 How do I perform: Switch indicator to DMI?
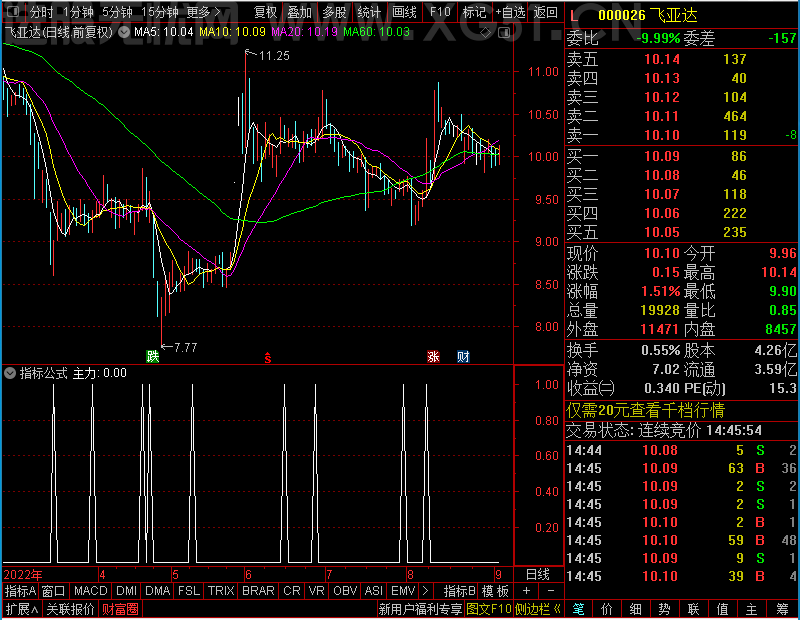(x=126, y=591)
